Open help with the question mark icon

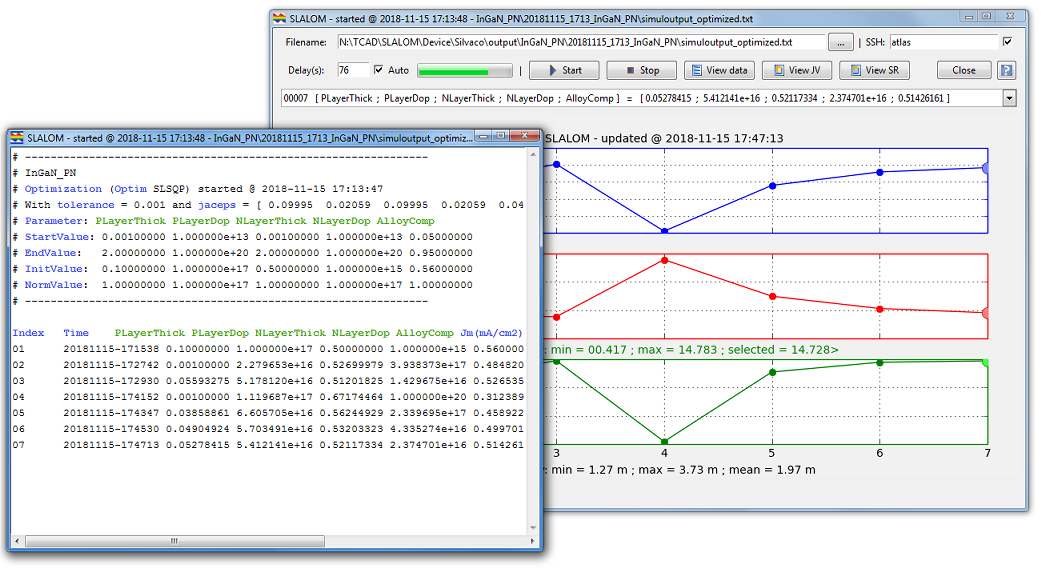(x=1007, y=70)
